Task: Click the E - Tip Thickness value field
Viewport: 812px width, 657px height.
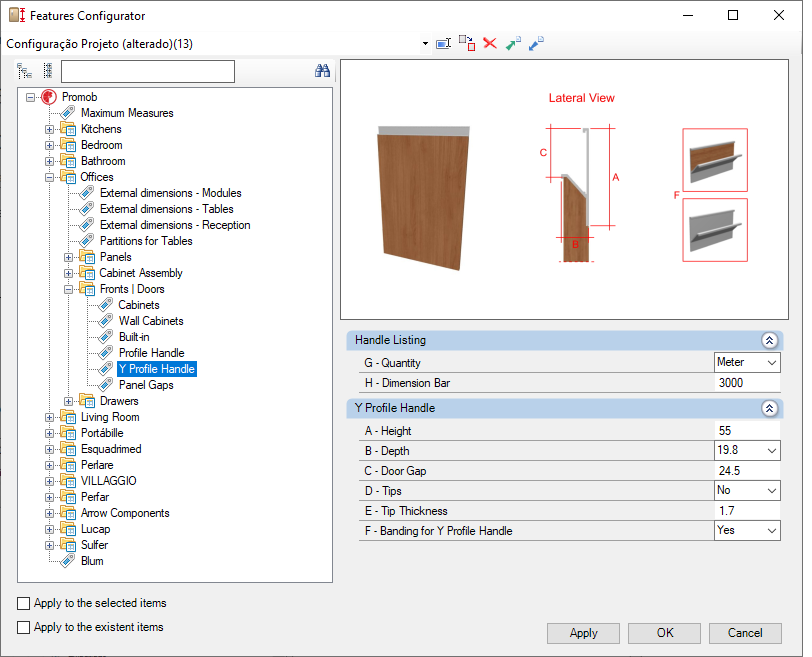Action: coord(747,510)
